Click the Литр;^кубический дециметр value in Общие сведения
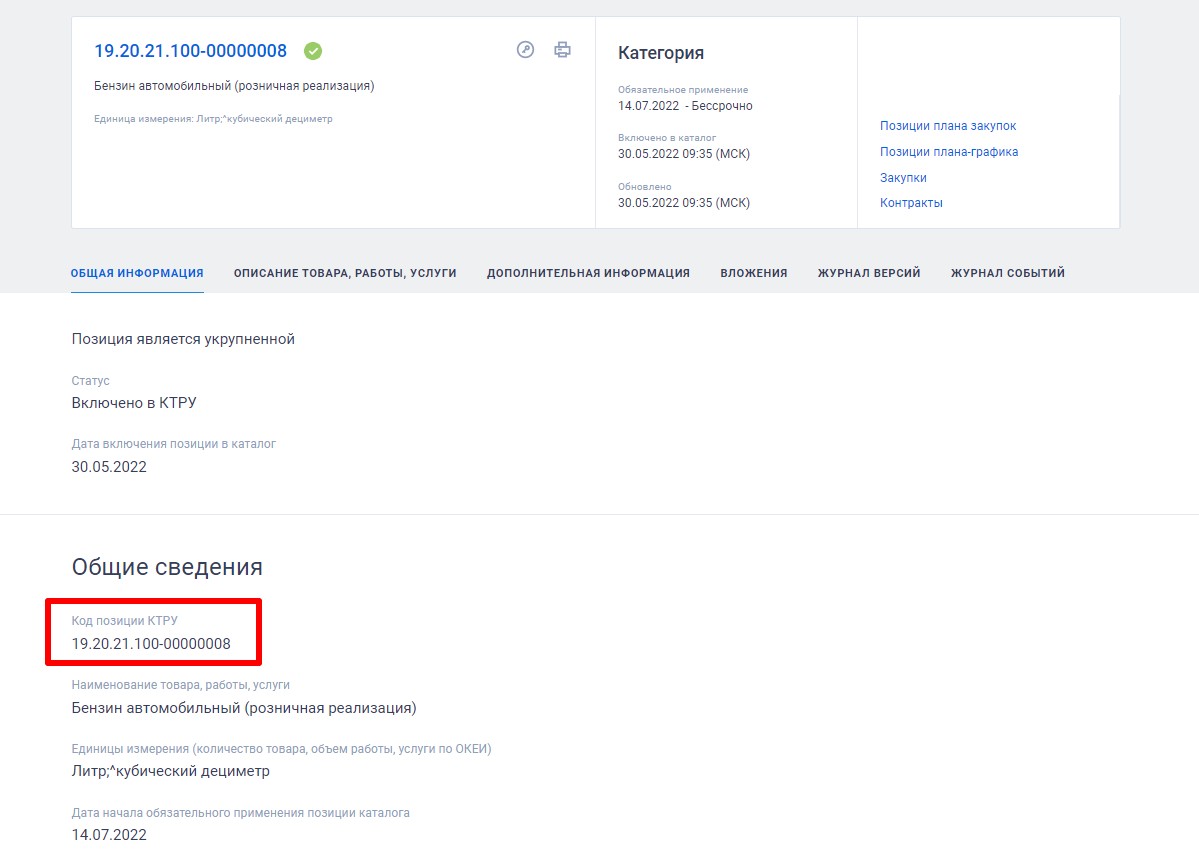 click(x=171, y=771)
